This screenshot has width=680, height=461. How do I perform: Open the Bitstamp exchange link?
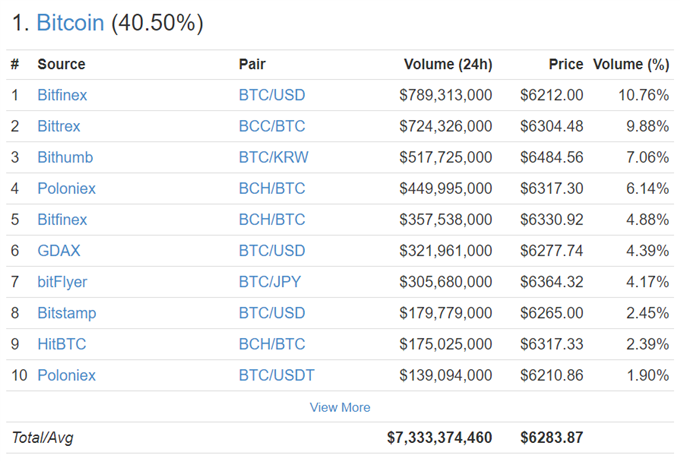(x=67, y=314)
